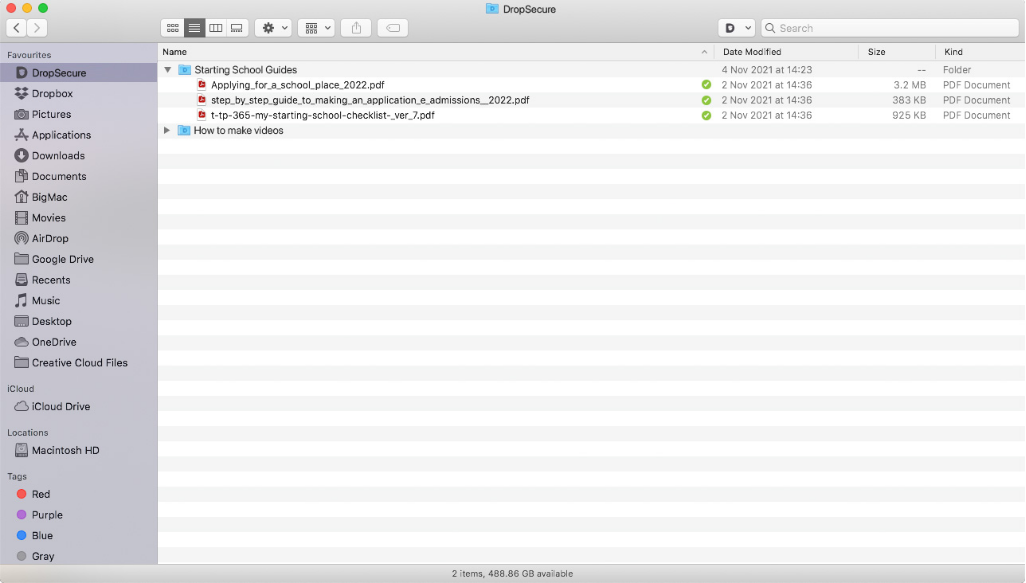
Task: Select Applying_for_a_school_place_2022.pdf
Action: click(x=298, y=85)
